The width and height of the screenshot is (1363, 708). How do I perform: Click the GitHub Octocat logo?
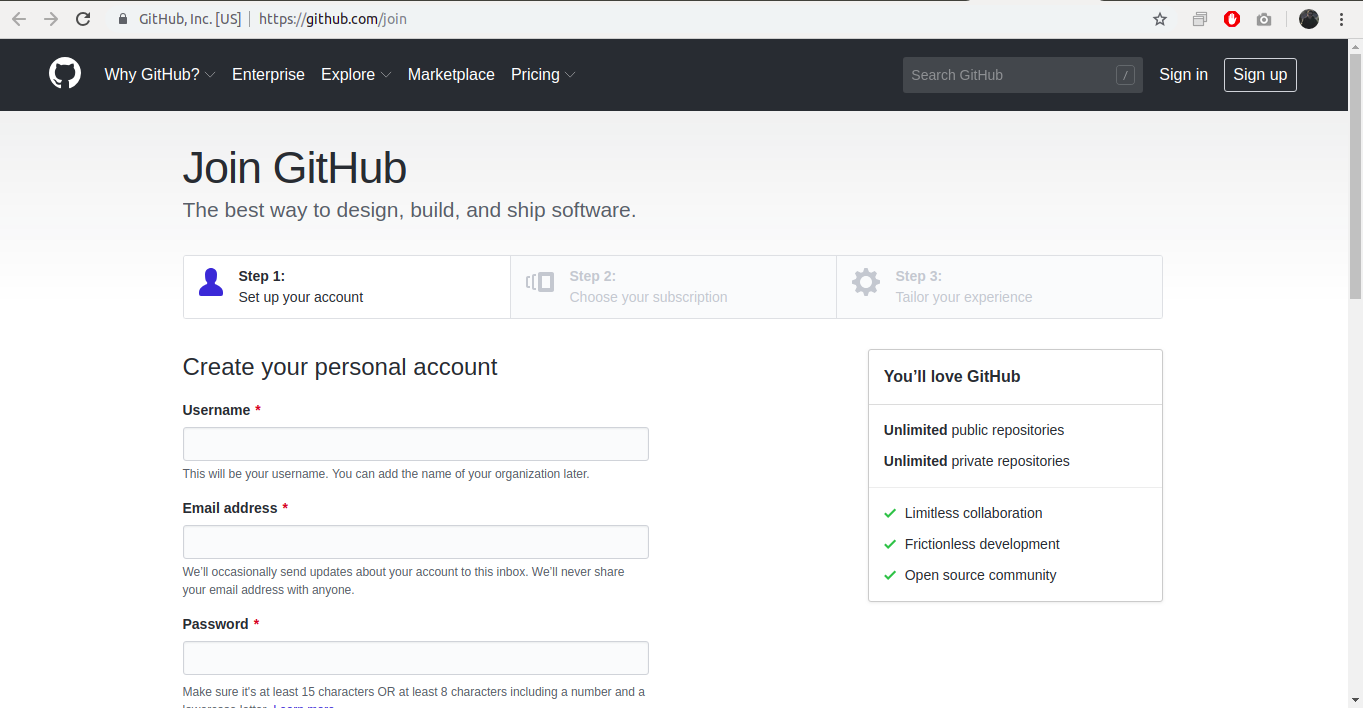click(x=65, y=74)
